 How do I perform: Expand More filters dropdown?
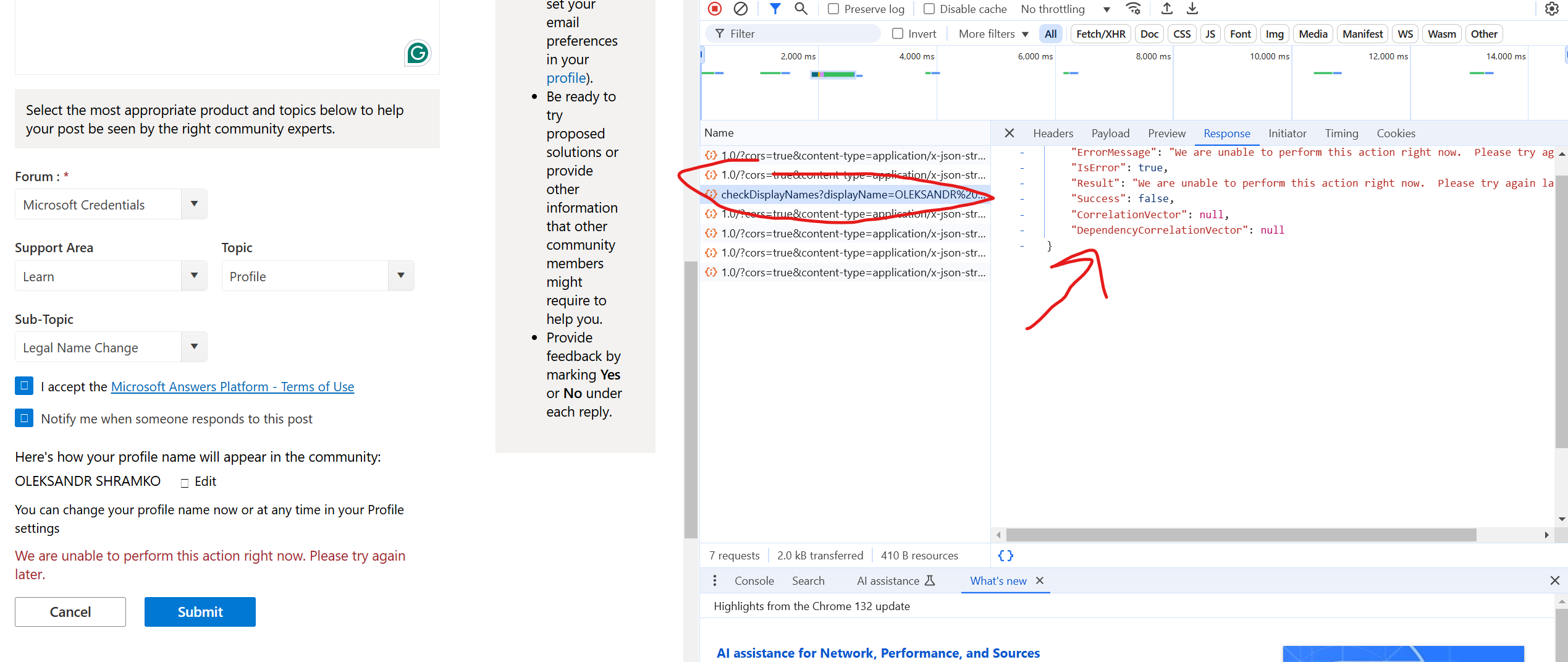tap(993, 33)
